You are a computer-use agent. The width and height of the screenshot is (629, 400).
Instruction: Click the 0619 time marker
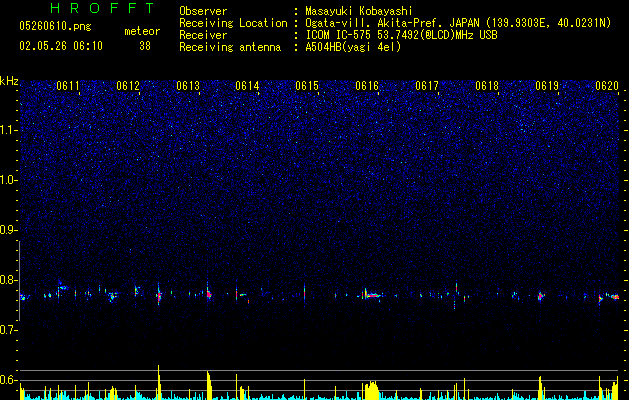click(x=547, y=86)
